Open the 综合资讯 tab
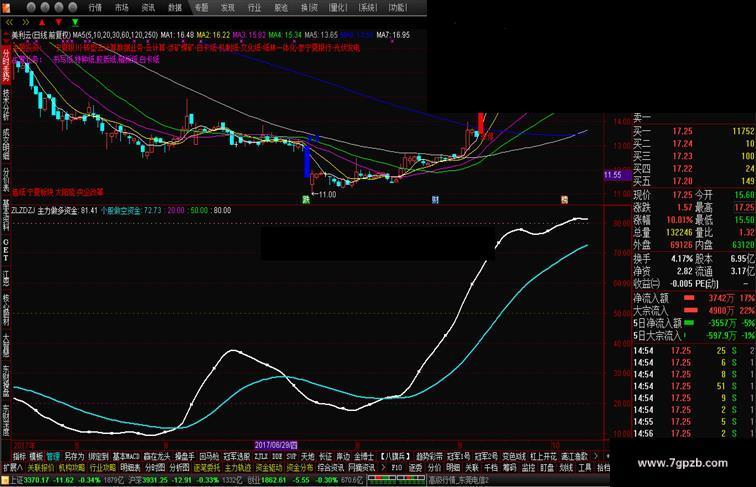Screen dimensions: 756x487 331,468
